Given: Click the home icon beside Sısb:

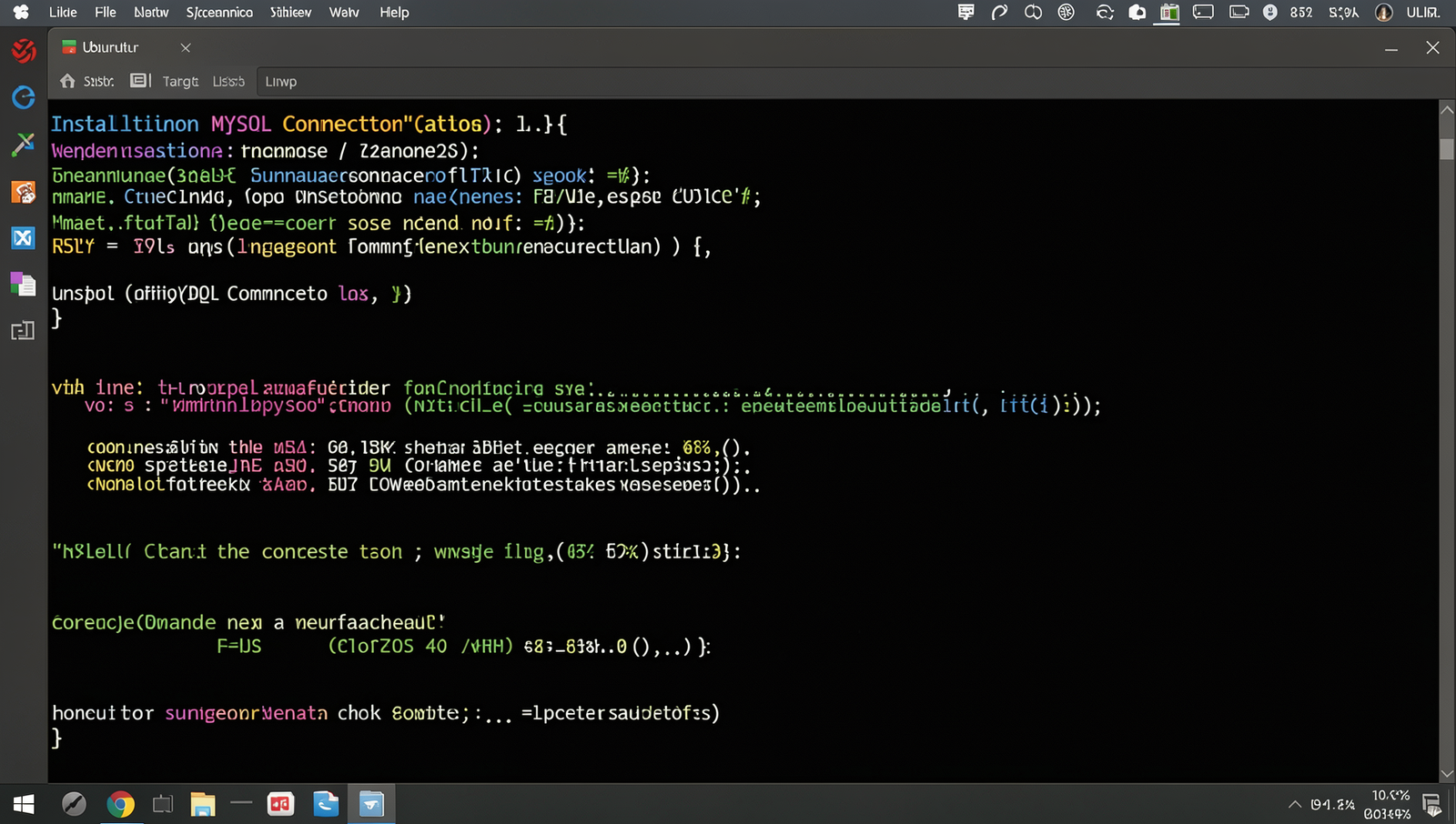Looking at the screenshot, I should click(67, 81).
